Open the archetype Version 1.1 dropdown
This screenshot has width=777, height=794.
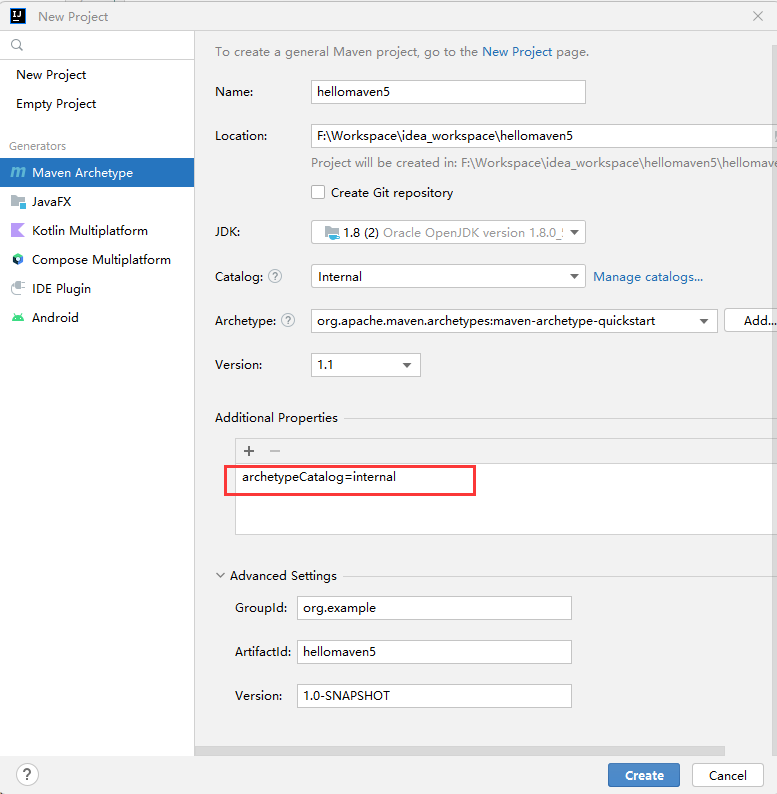pyautogui.click(x=366, y=365)
